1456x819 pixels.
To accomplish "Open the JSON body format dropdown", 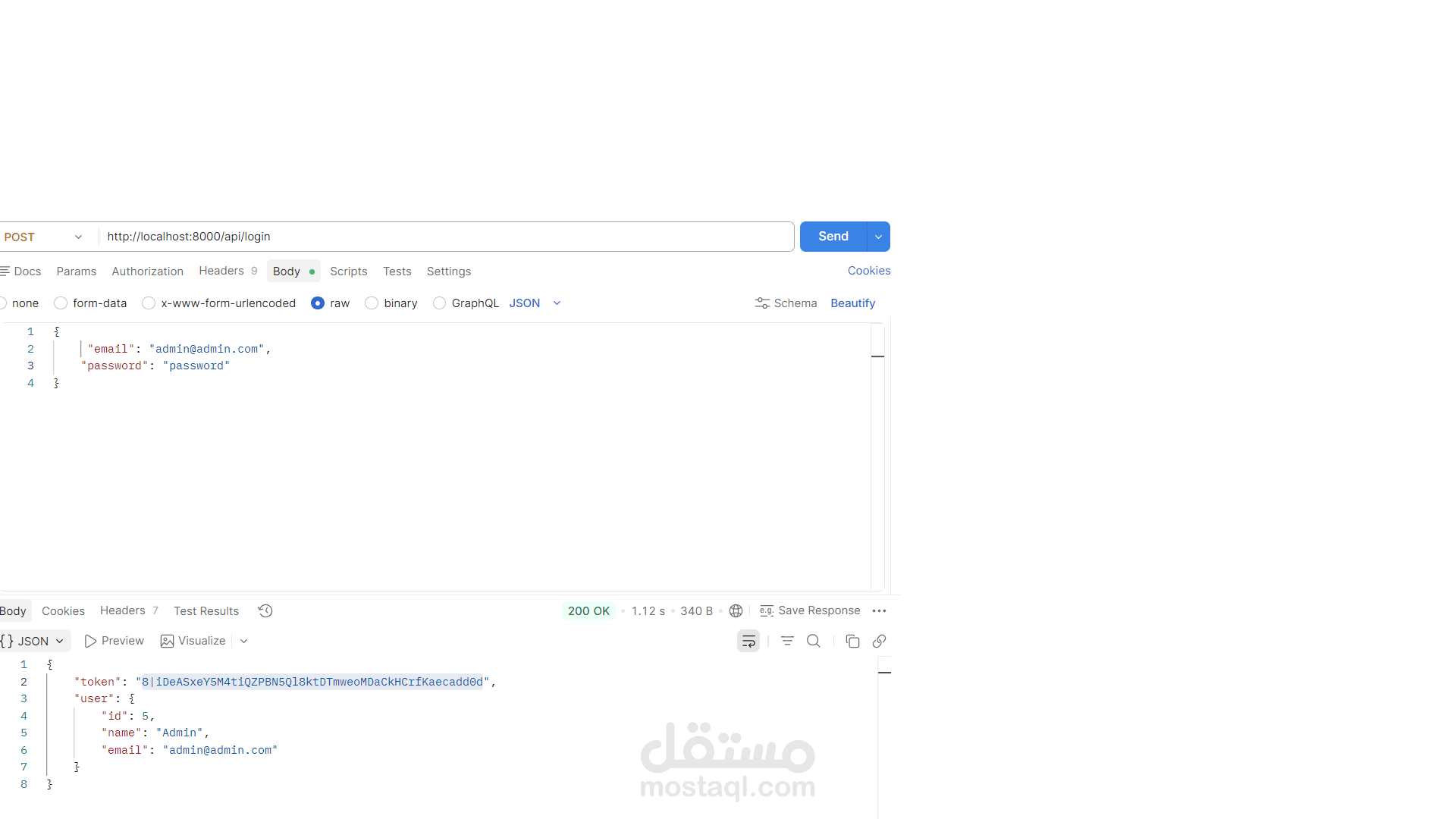I will tap(535, 303).
